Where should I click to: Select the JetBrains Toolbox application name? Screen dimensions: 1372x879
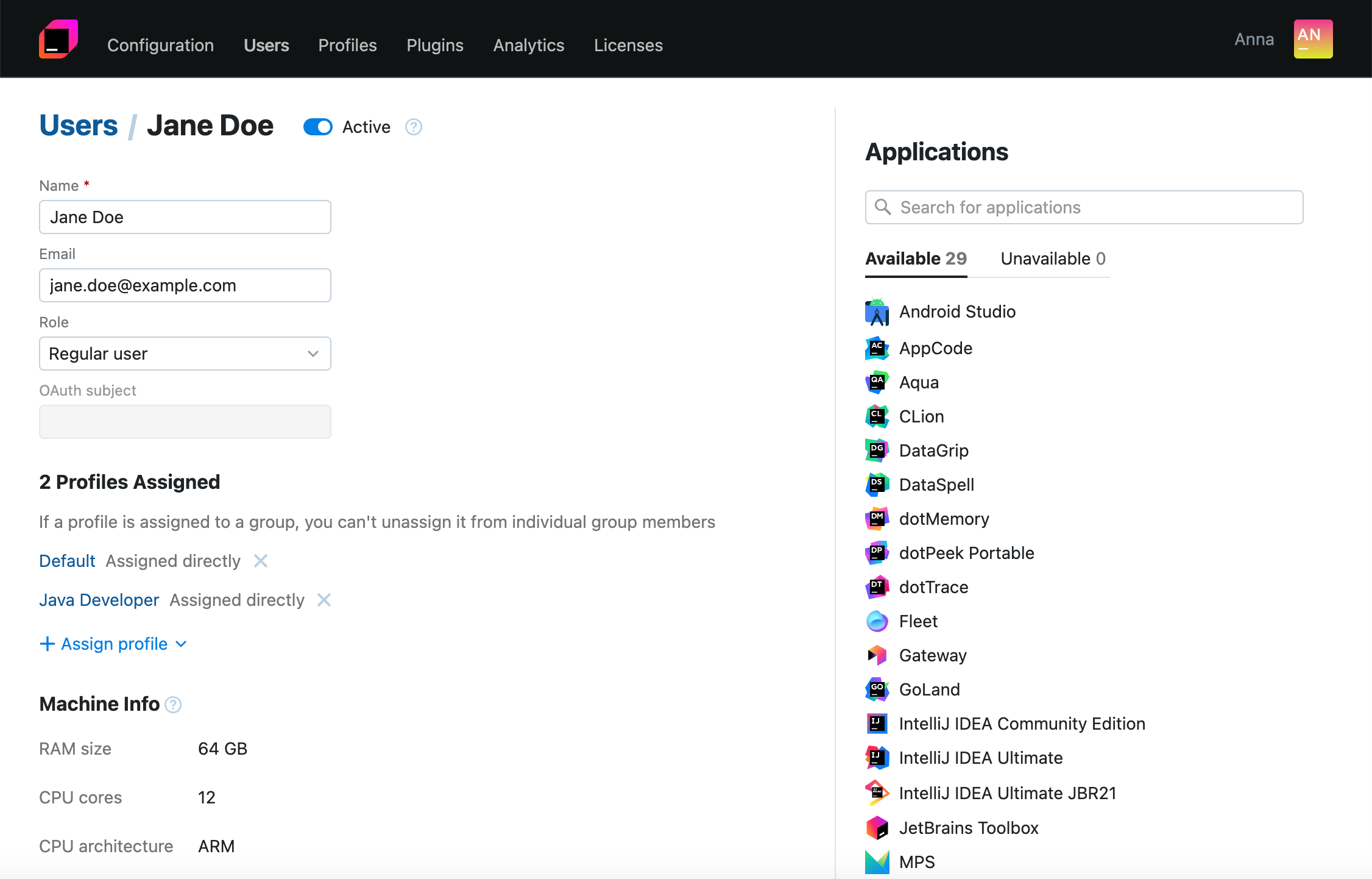(x=969, y=828)
